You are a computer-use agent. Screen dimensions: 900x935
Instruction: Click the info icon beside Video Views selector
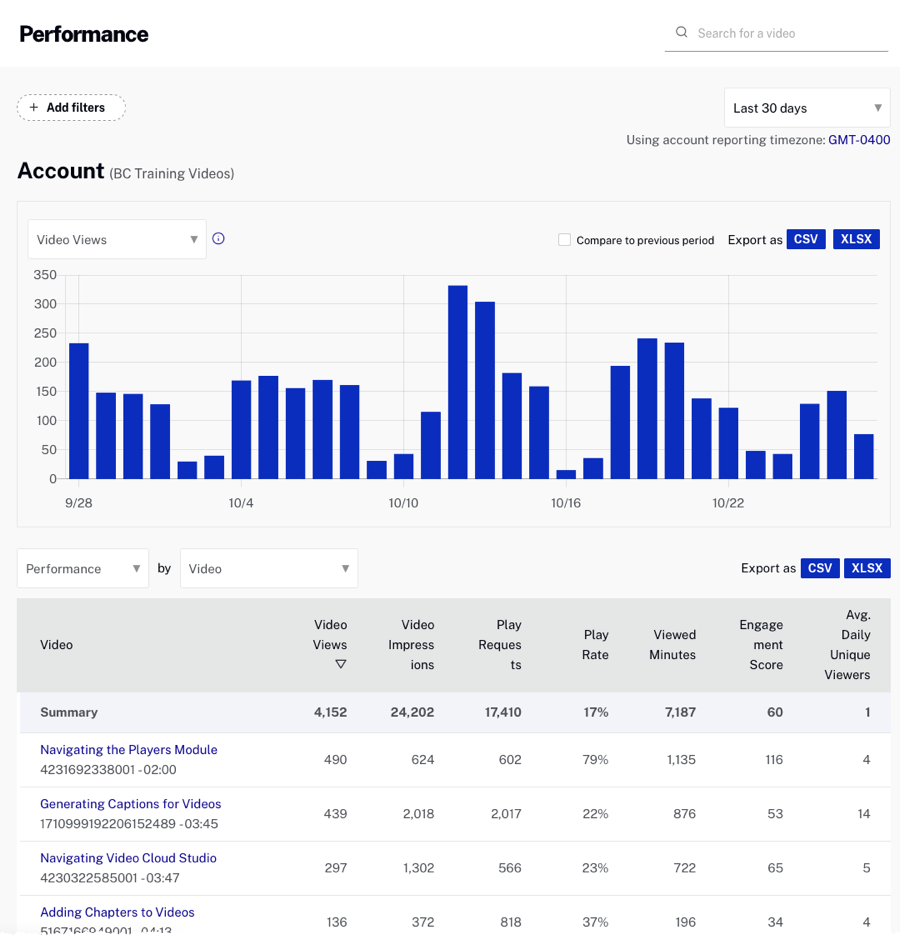coord(219,238)
